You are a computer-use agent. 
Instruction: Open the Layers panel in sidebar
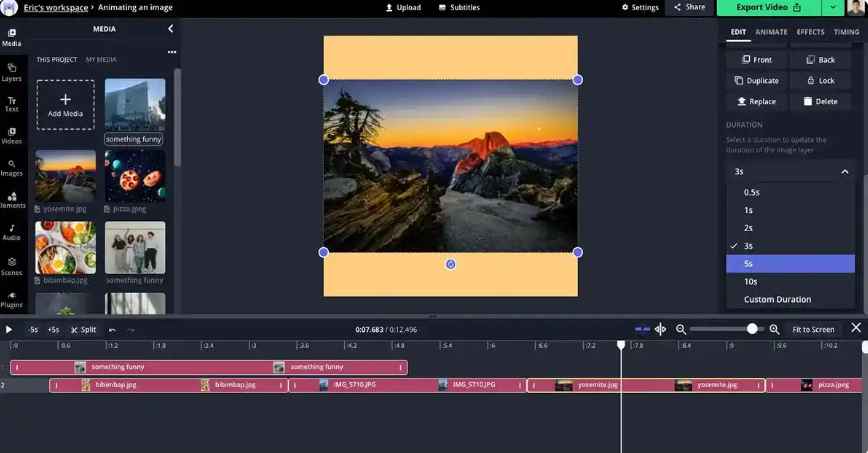11,70
